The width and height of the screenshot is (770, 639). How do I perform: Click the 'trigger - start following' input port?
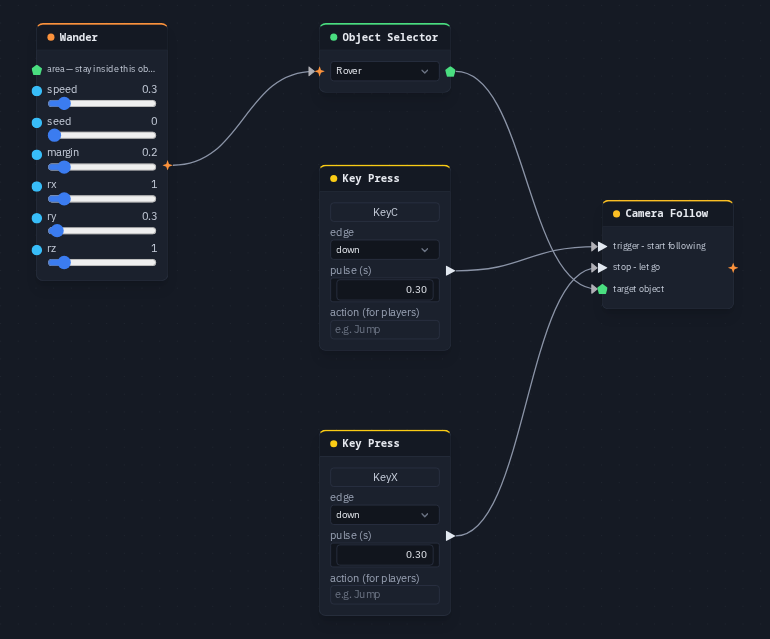coord(603,247)
